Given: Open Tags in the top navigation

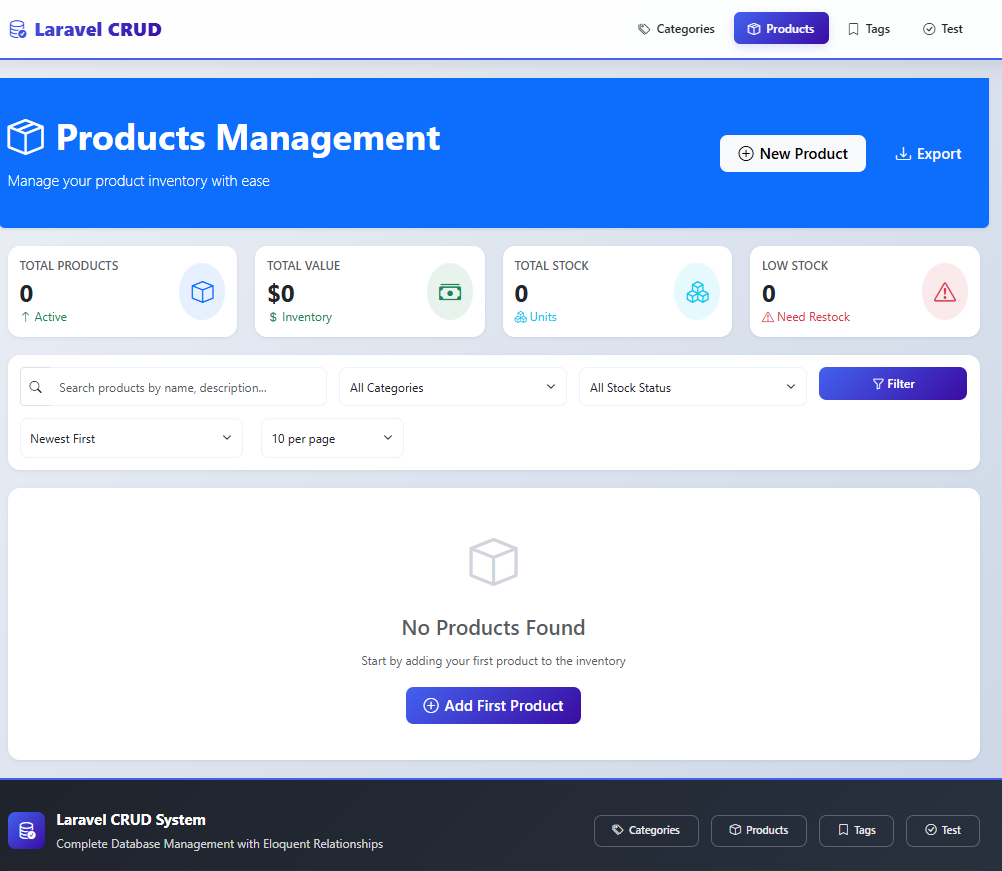Looking at the screenshot, I should [869, 29].
